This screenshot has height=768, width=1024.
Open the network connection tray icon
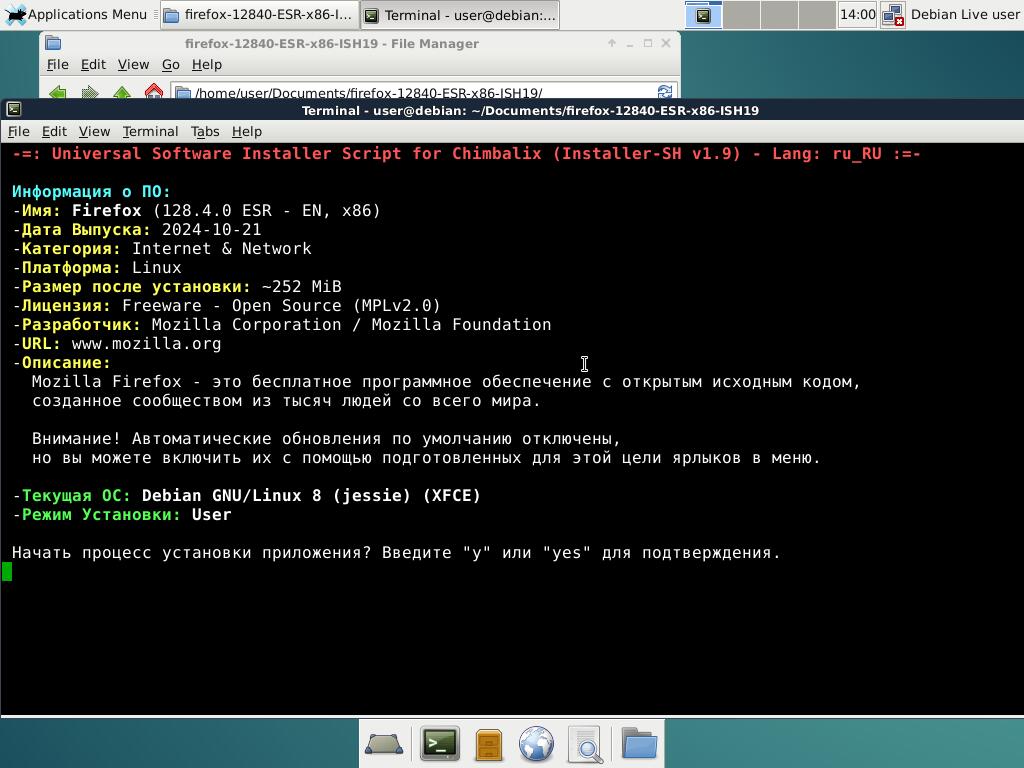point(892,15)
